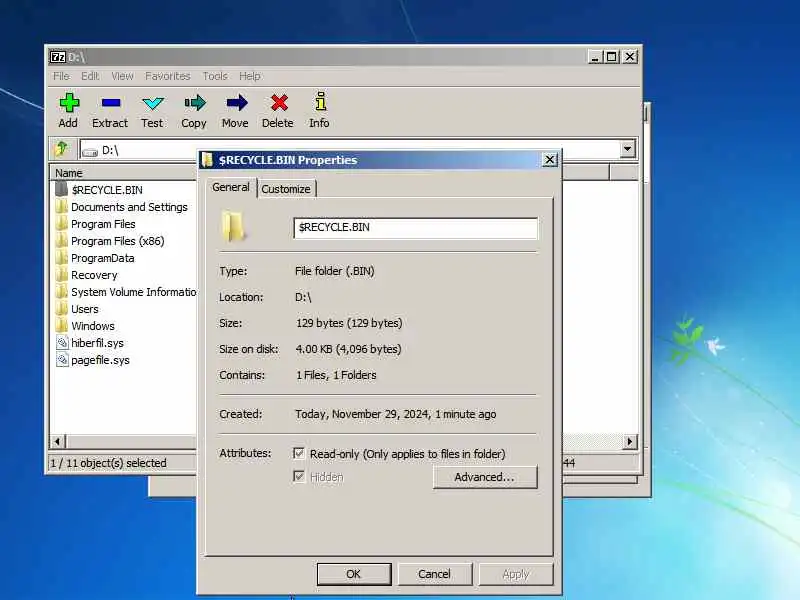This screenshot has height=600, width=800.
Task: Toggle the Read-only attribute checkbox
Action: coord(299,453)
